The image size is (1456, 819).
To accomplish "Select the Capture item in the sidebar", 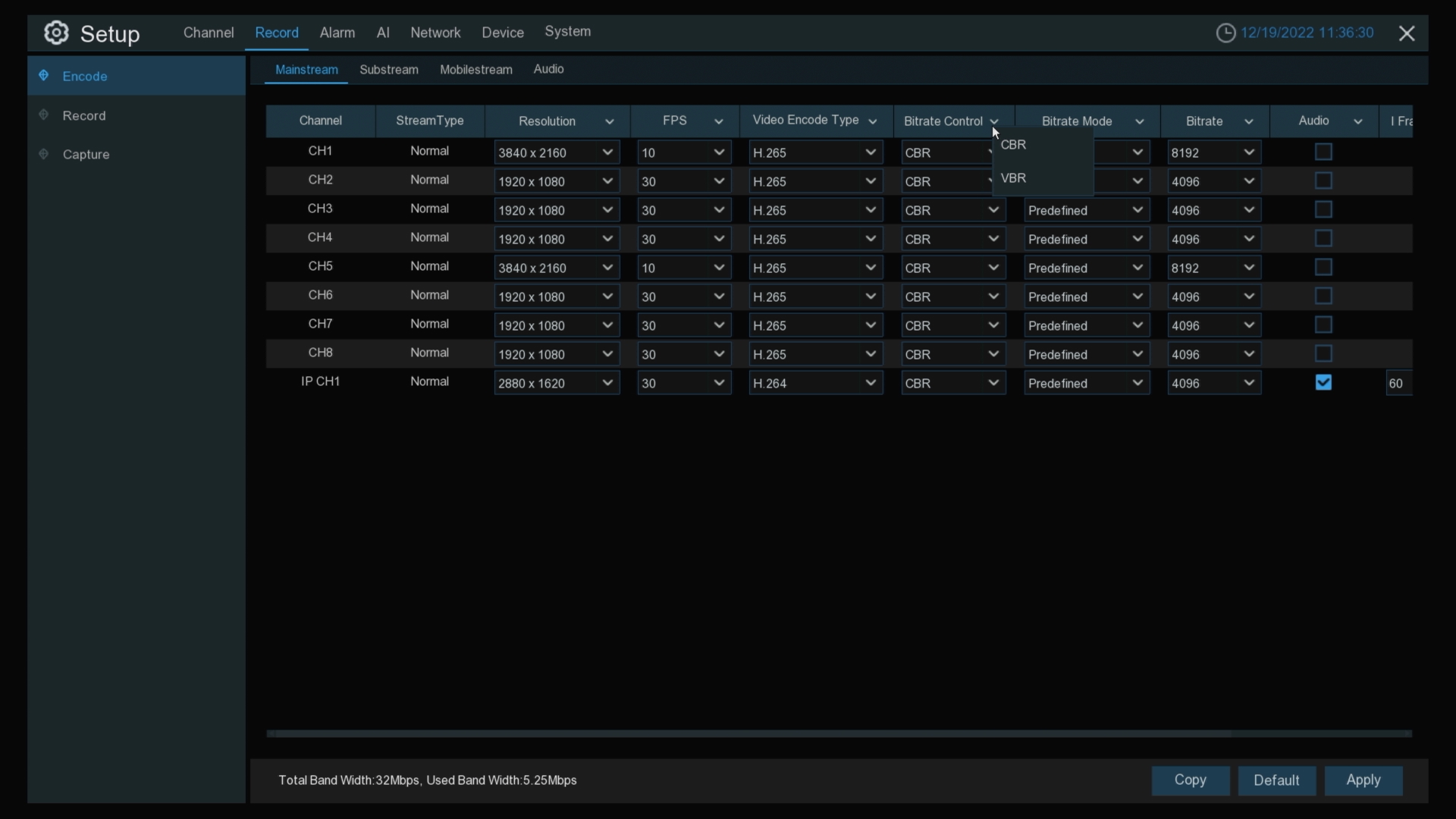I will (136, 155).
